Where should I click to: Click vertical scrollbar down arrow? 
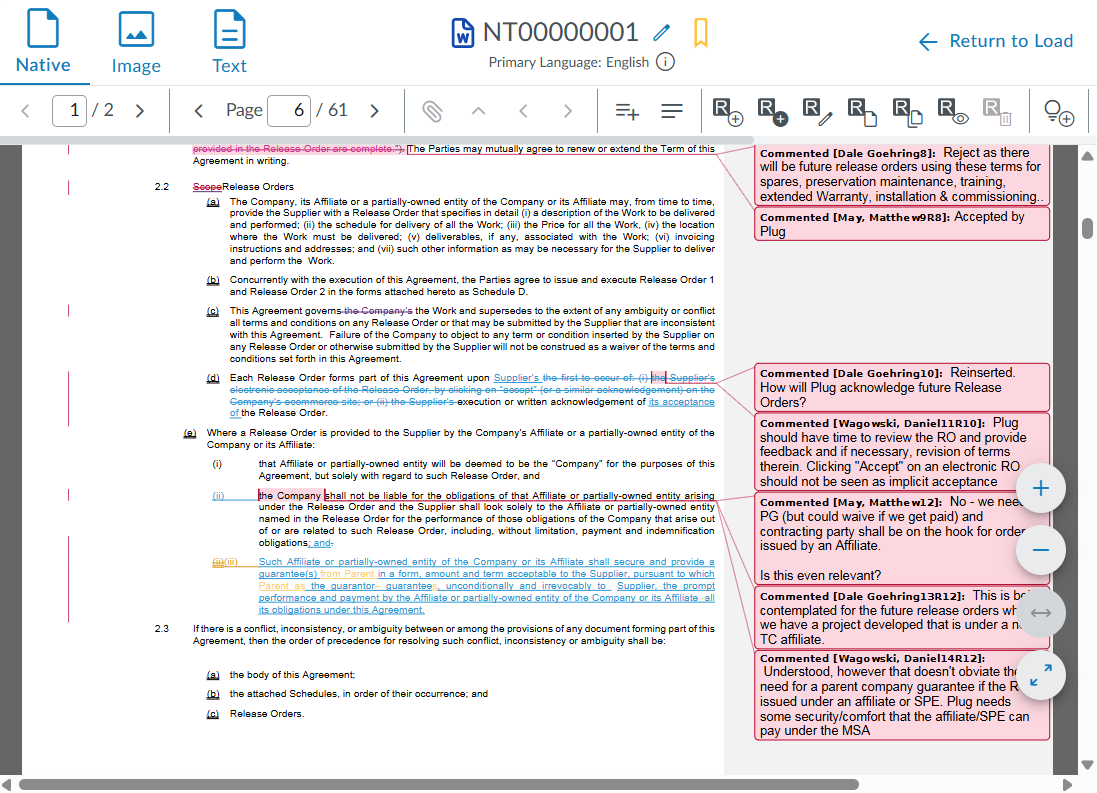(1087, 765)
